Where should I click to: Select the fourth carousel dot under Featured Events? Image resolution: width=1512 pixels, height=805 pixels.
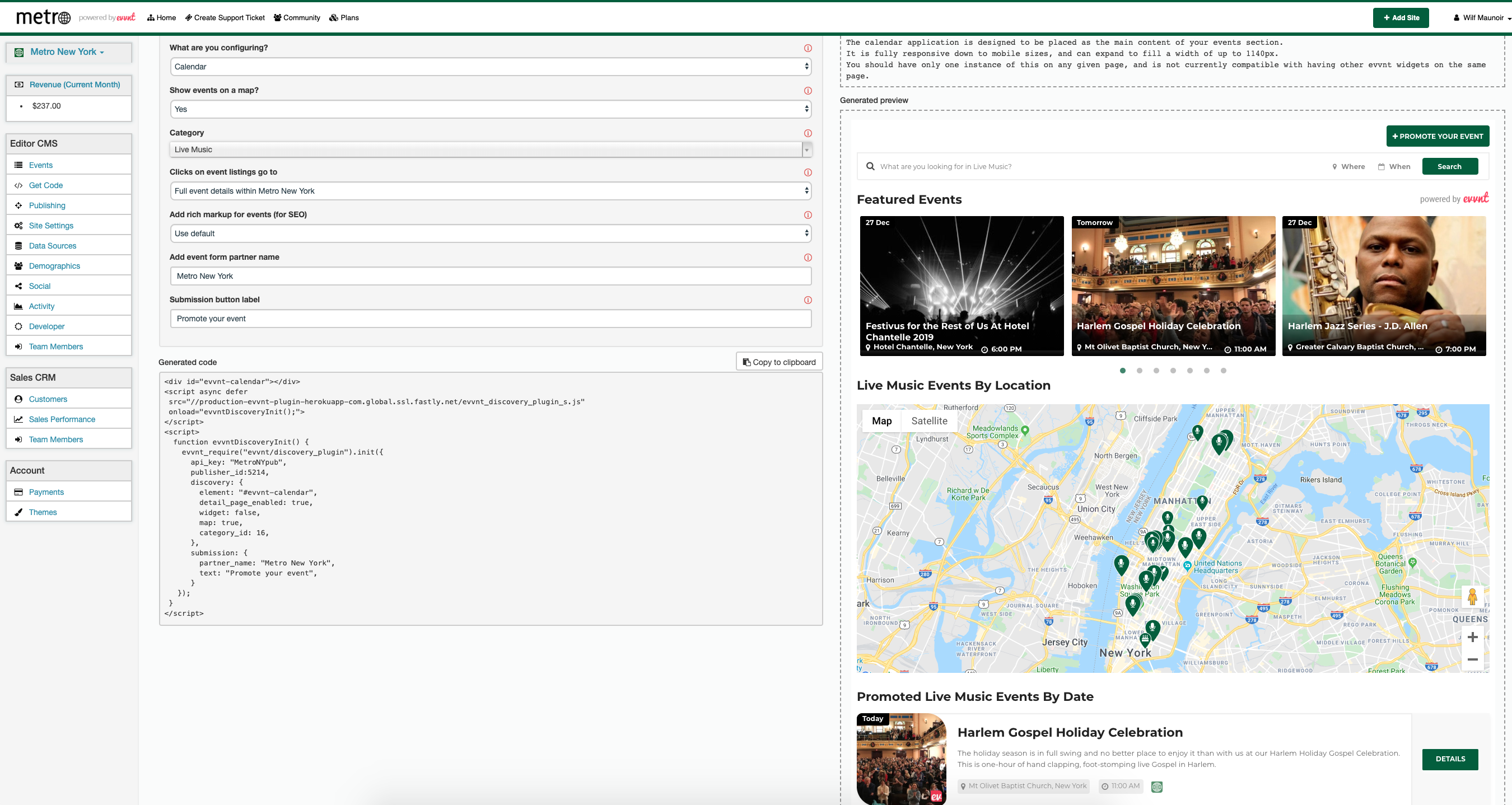pos(1173,371)
